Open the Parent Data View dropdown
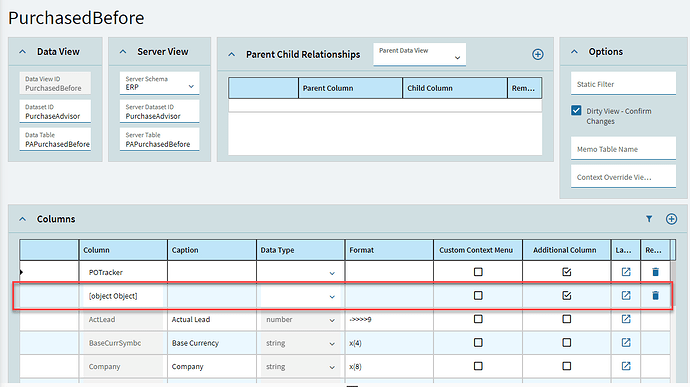This screenshot has width=690, height=387. point(419,55)
